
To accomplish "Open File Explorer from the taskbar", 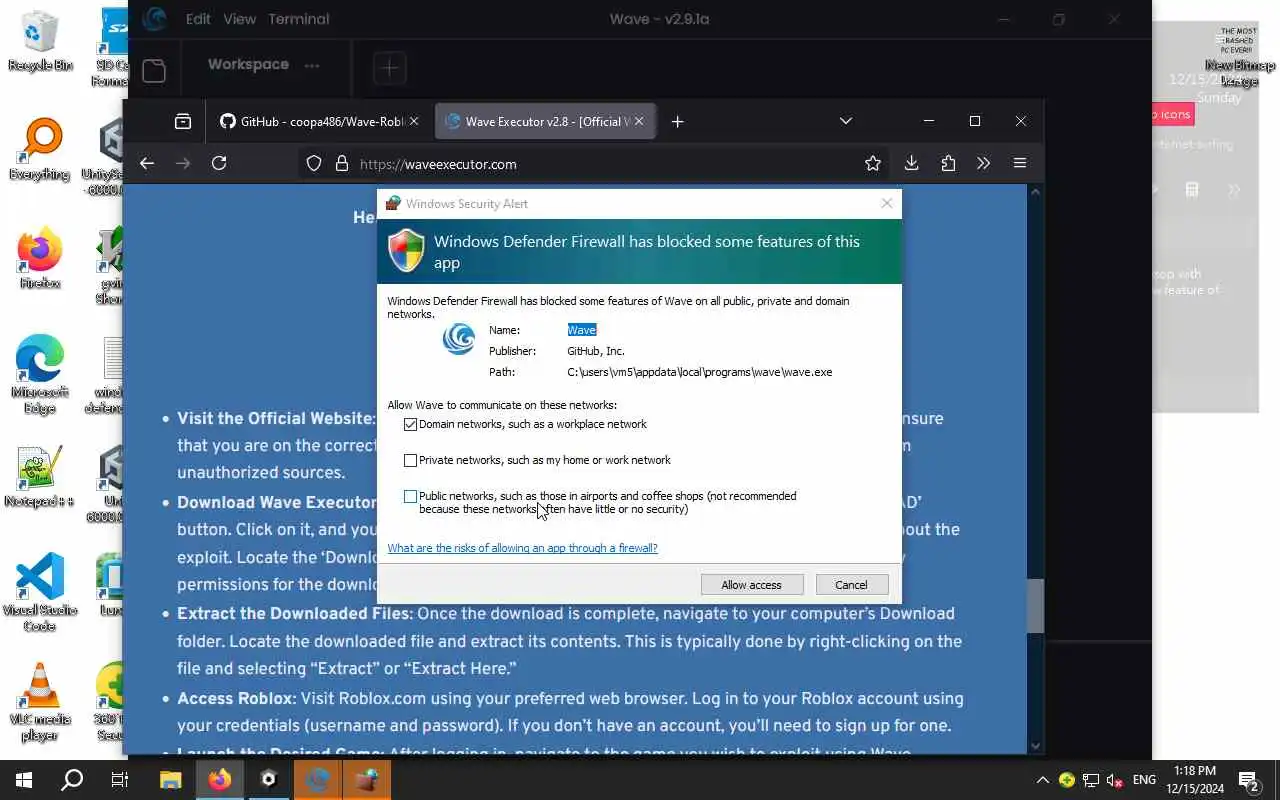I will (x=170, y=780).
